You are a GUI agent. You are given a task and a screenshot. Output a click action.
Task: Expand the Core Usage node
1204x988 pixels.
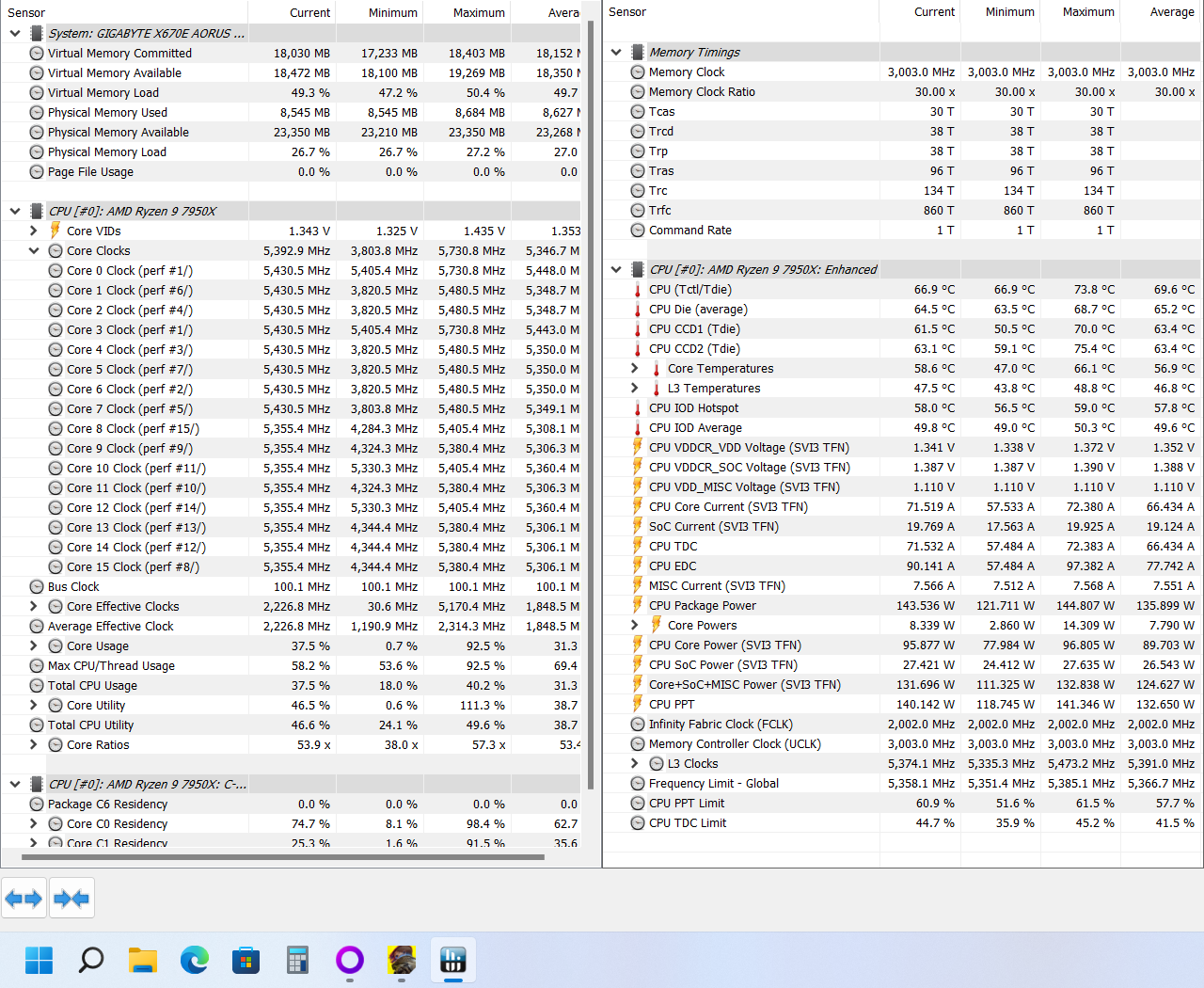pyautogui.click(x=34, y=646)
